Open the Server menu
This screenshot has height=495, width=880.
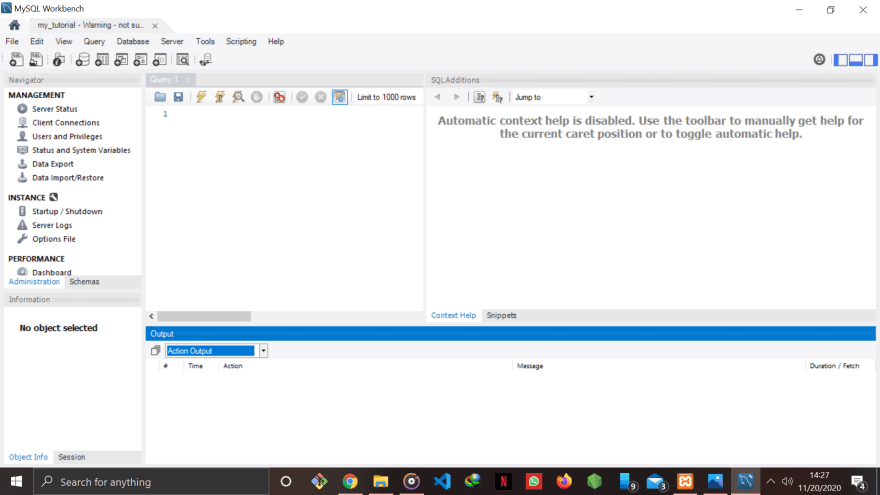point(172,42)
